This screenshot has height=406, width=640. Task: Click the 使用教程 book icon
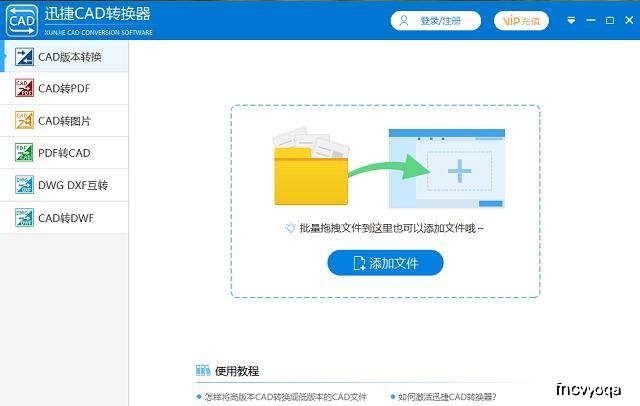click(203, 371)
